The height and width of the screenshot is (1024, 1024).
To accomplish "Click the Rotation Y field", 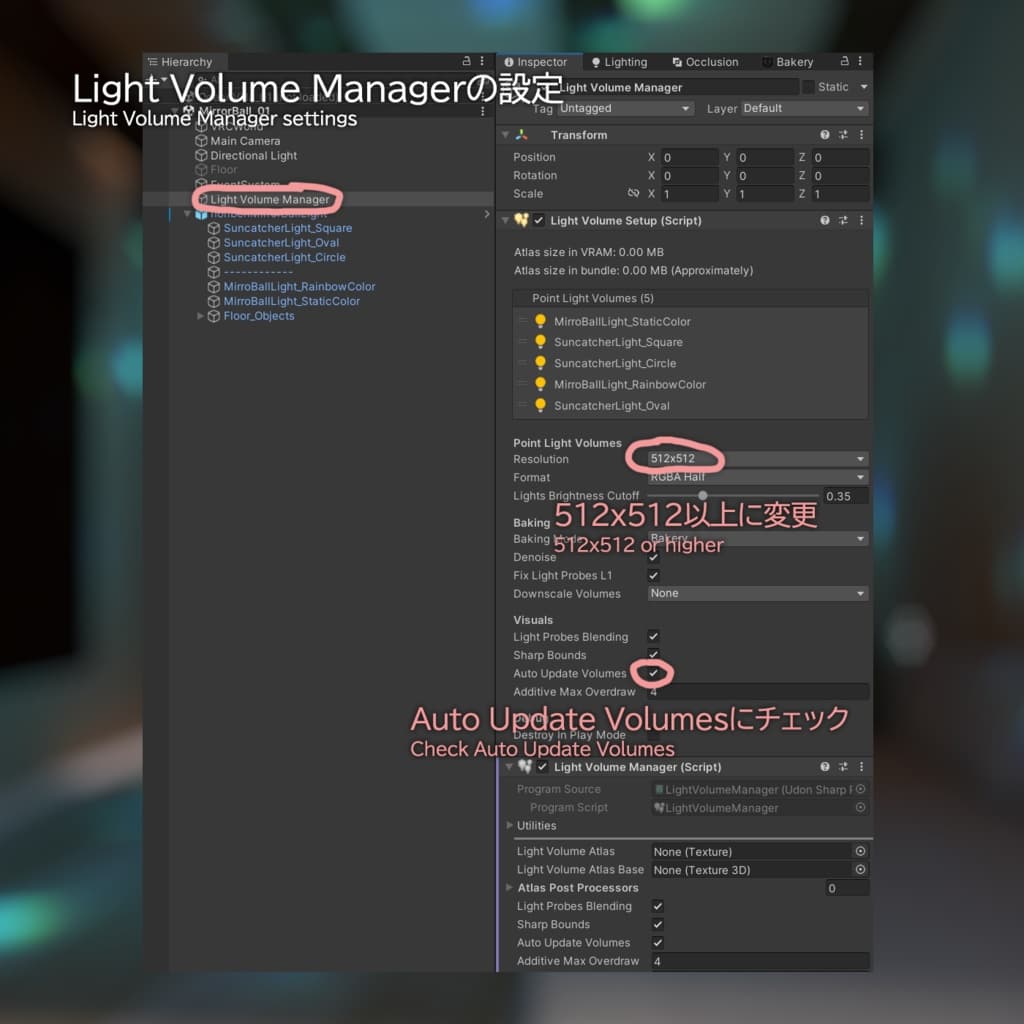I will coord(765,176).
